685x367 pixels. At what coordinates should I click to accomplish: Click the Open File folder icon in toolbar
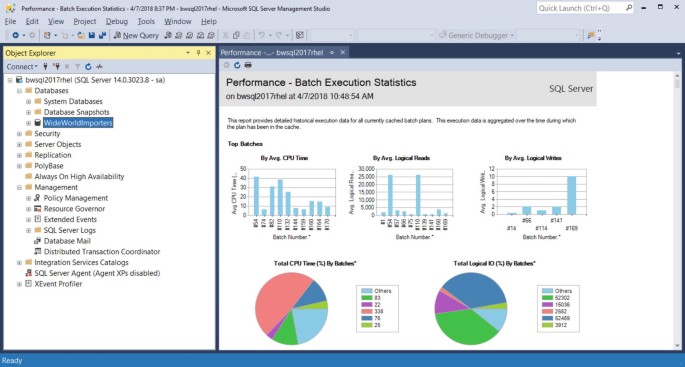(81, 35)
